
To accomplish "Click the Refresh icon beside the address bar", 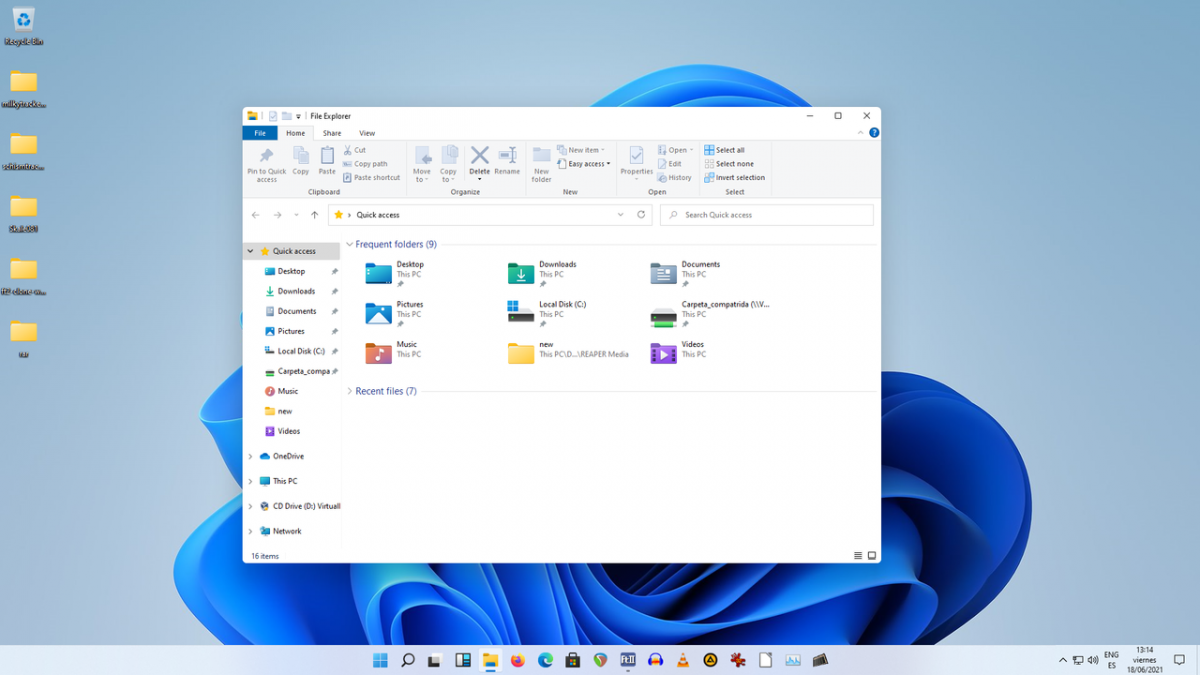I will tap(641, 215).
